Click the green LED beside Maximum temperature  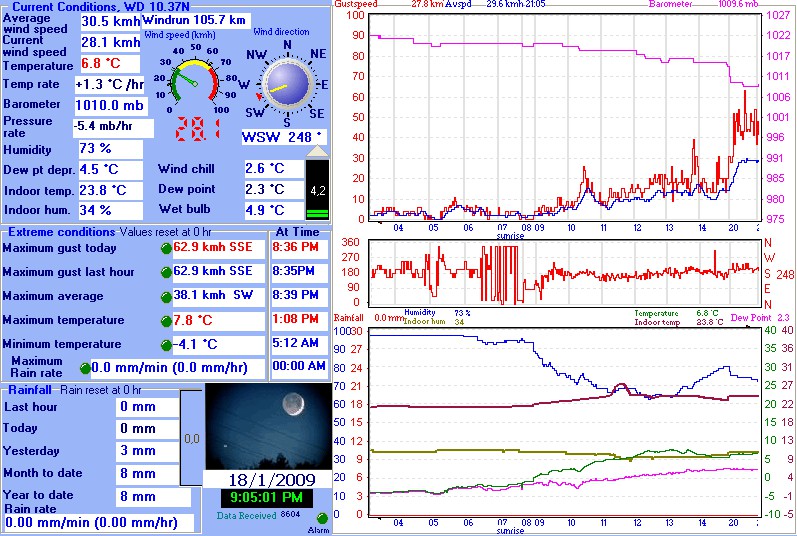coord(166,321)
